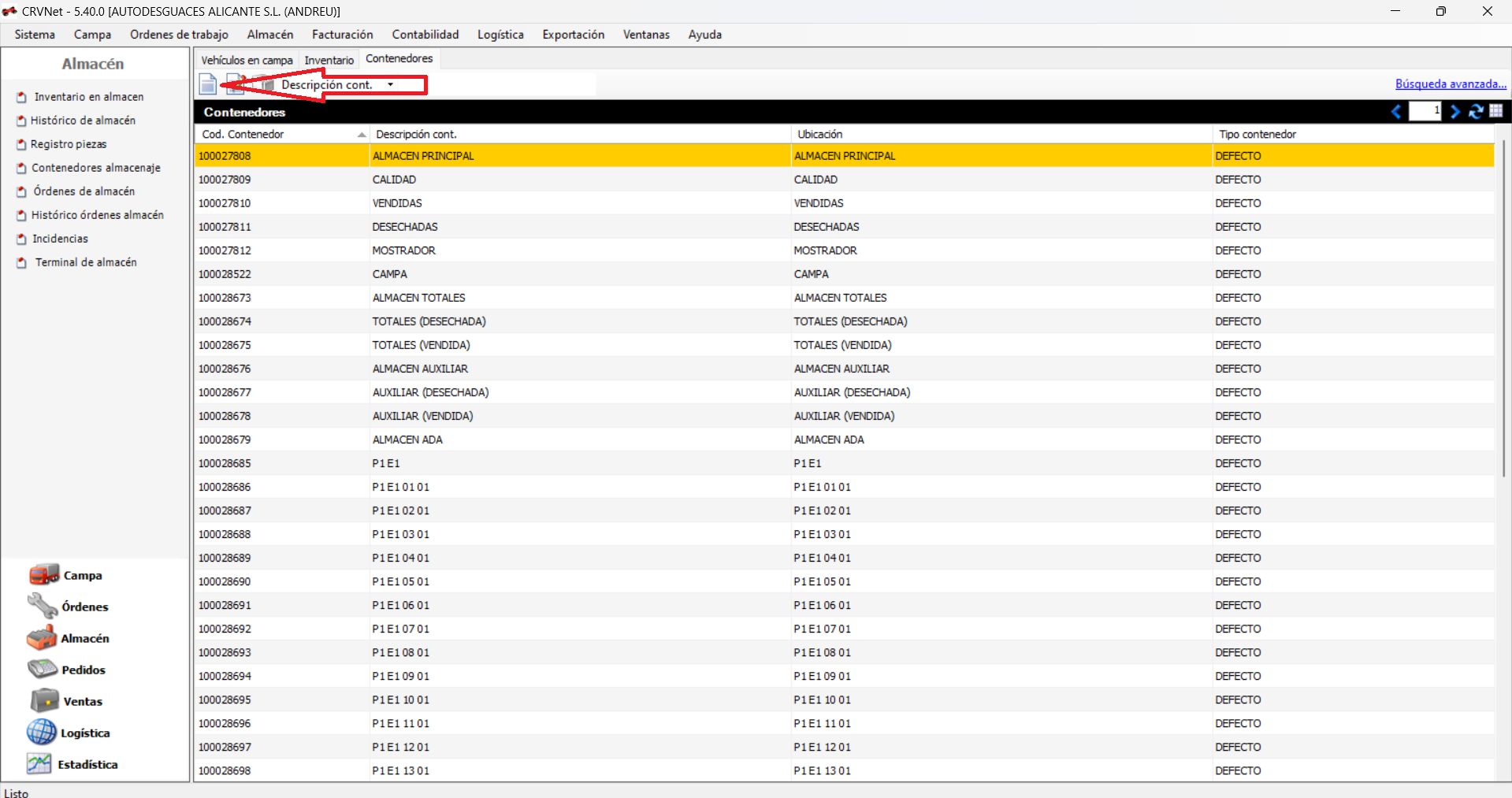Click the new container document icon
Screen dimensions: 1512x798
pos(208,84)
